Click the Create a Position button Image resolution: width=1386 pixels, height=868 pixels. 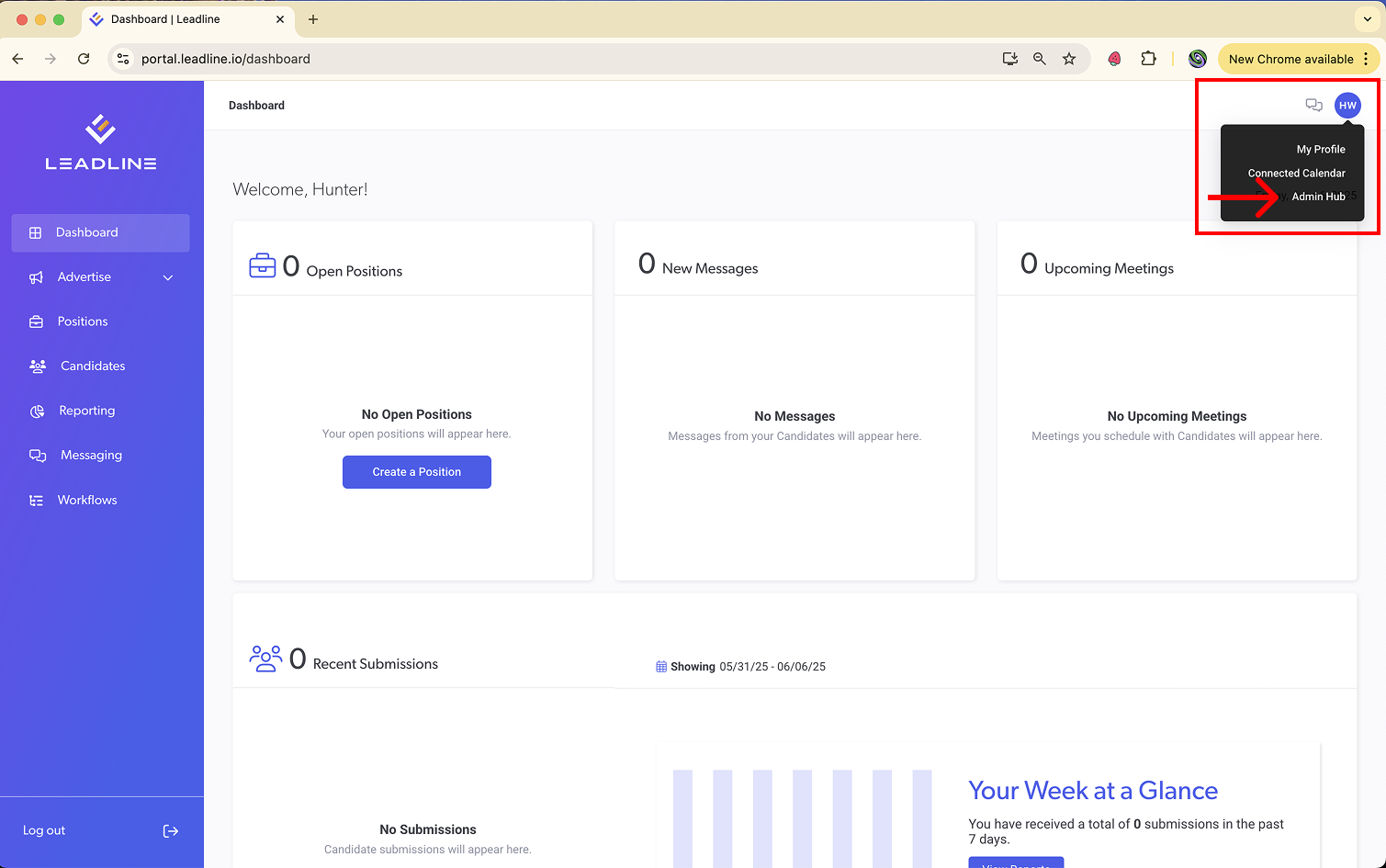[417, 472]
